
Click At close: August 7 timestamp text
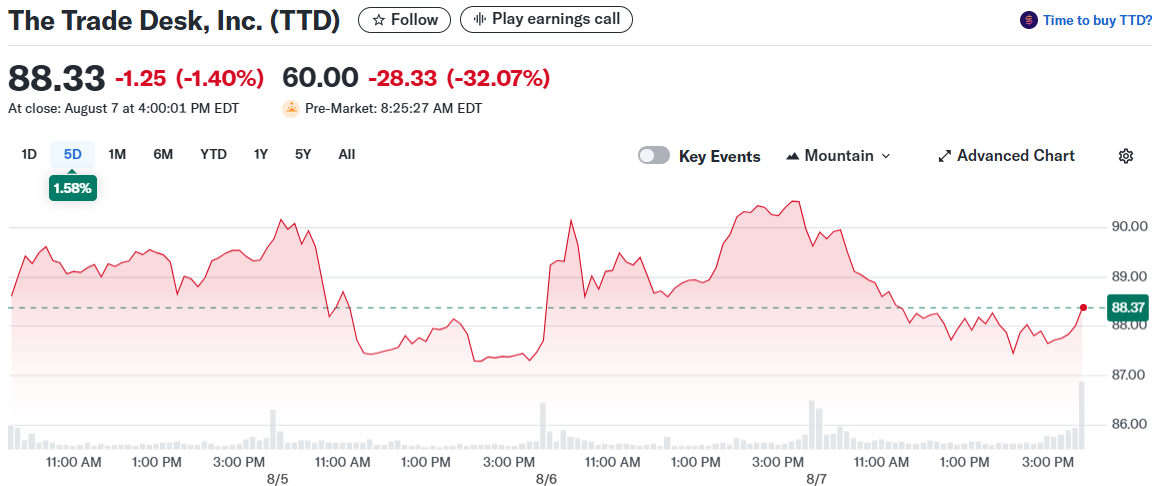point(123,108)
